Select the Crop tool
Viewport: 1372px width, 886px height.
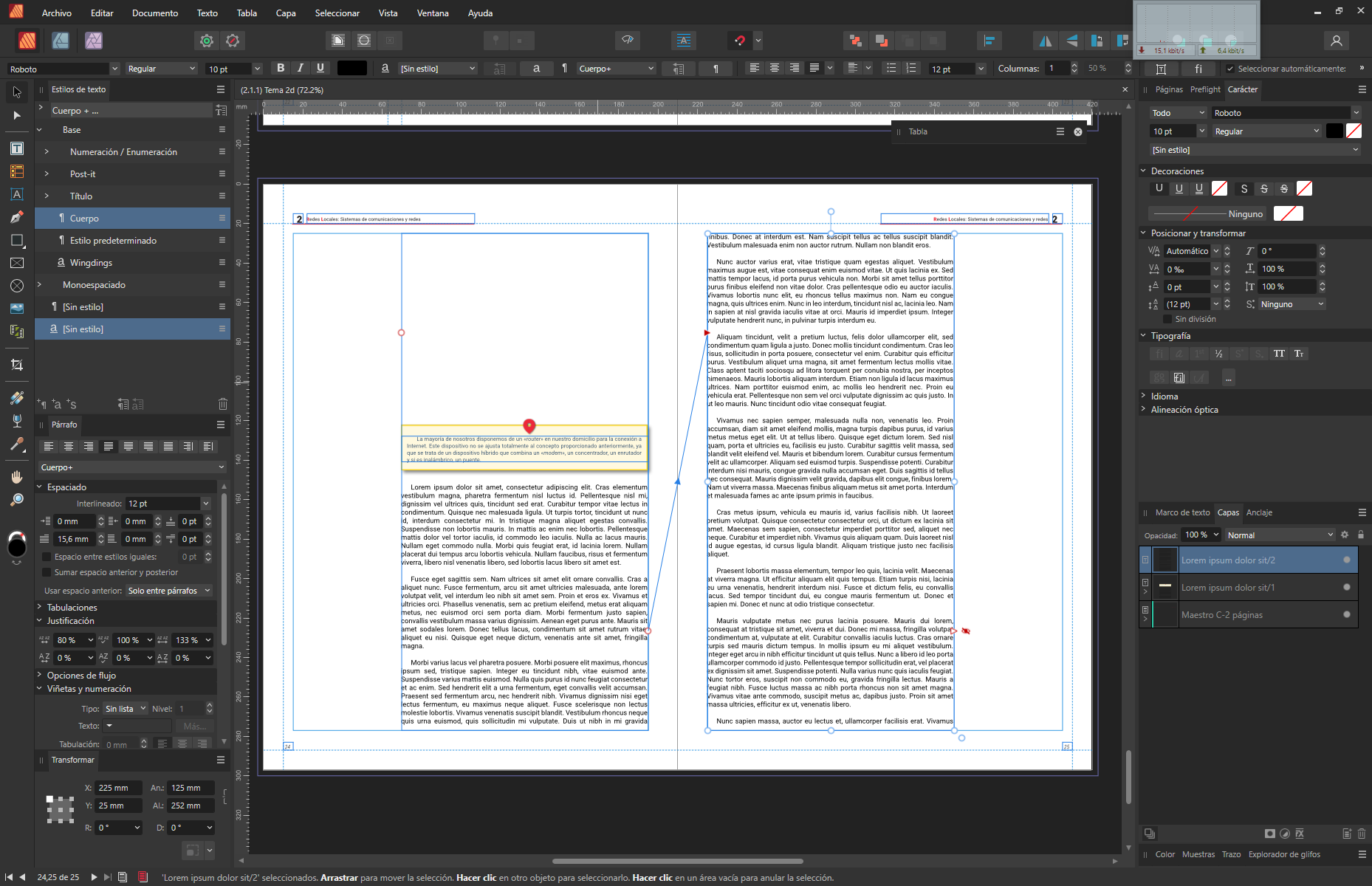(x=17, y=365)
